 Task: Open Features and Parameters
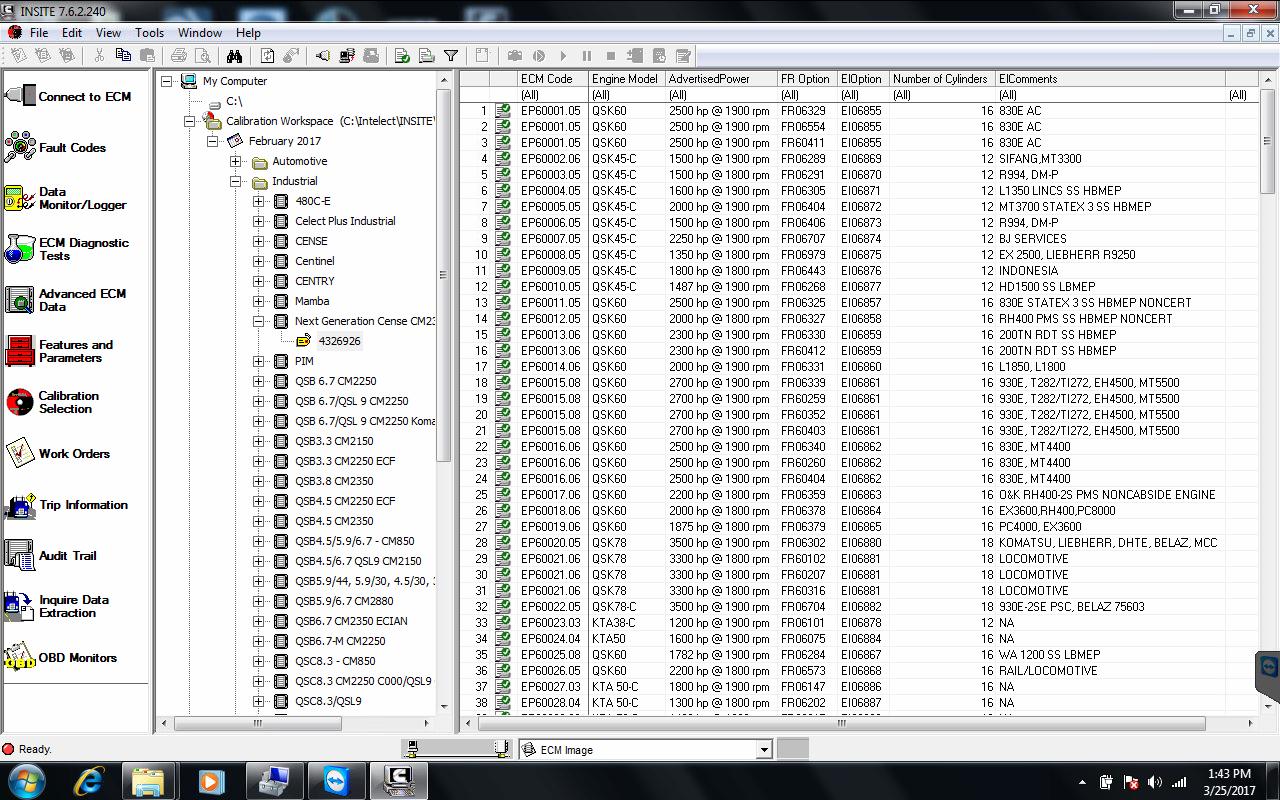point(60,351)
